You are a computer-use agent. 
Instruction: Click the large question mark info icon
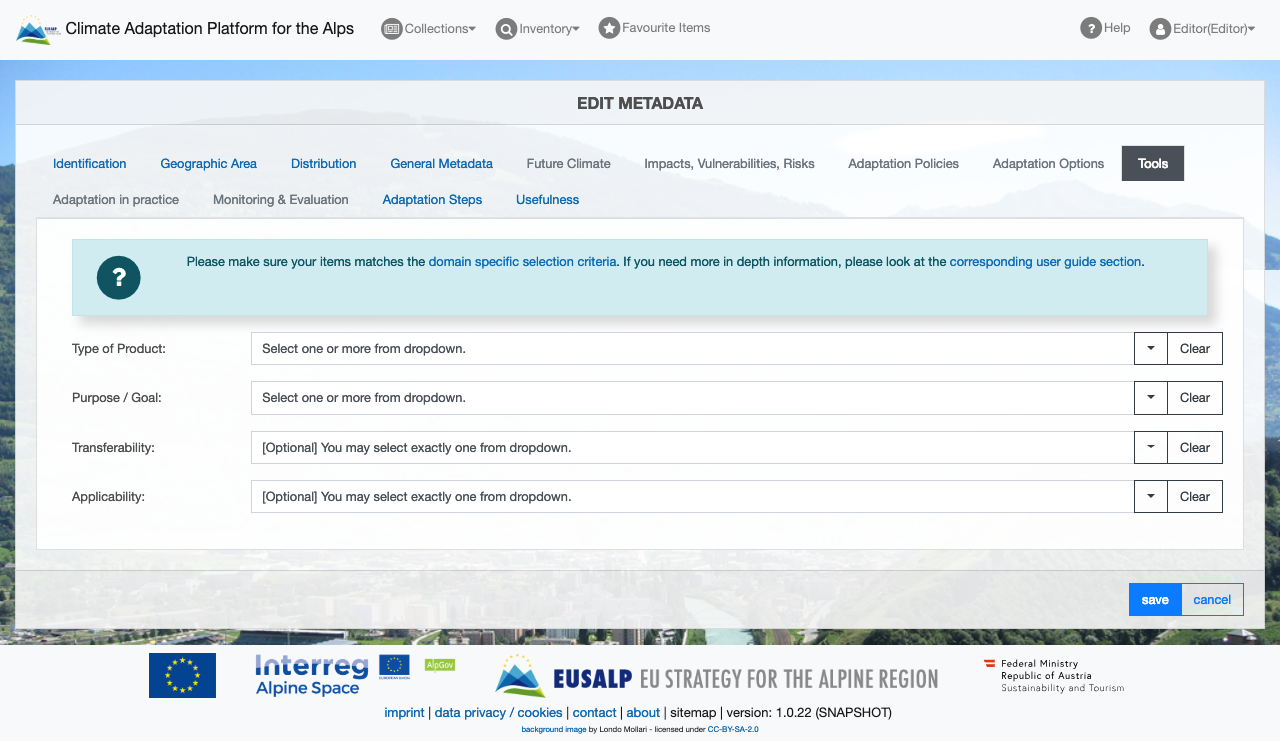[119, 278]
